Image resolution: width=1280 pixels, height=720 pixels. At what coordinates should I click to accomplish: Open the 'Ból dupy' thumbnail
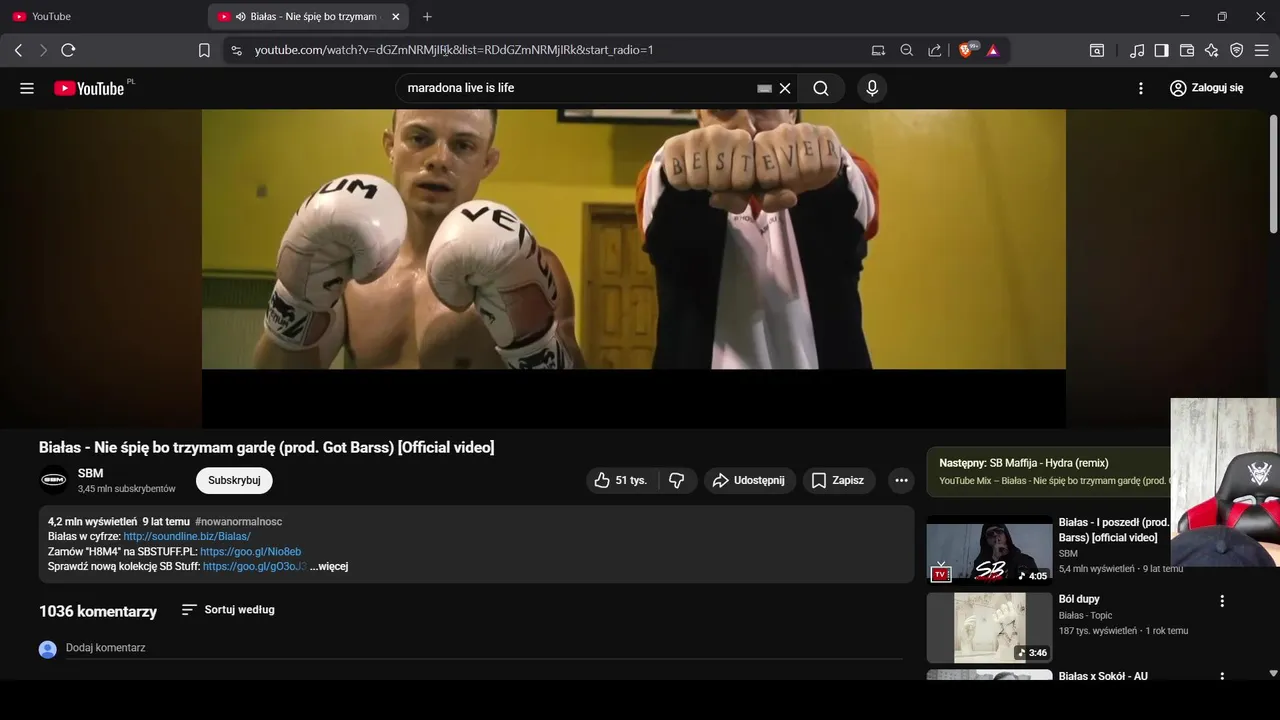989,627
